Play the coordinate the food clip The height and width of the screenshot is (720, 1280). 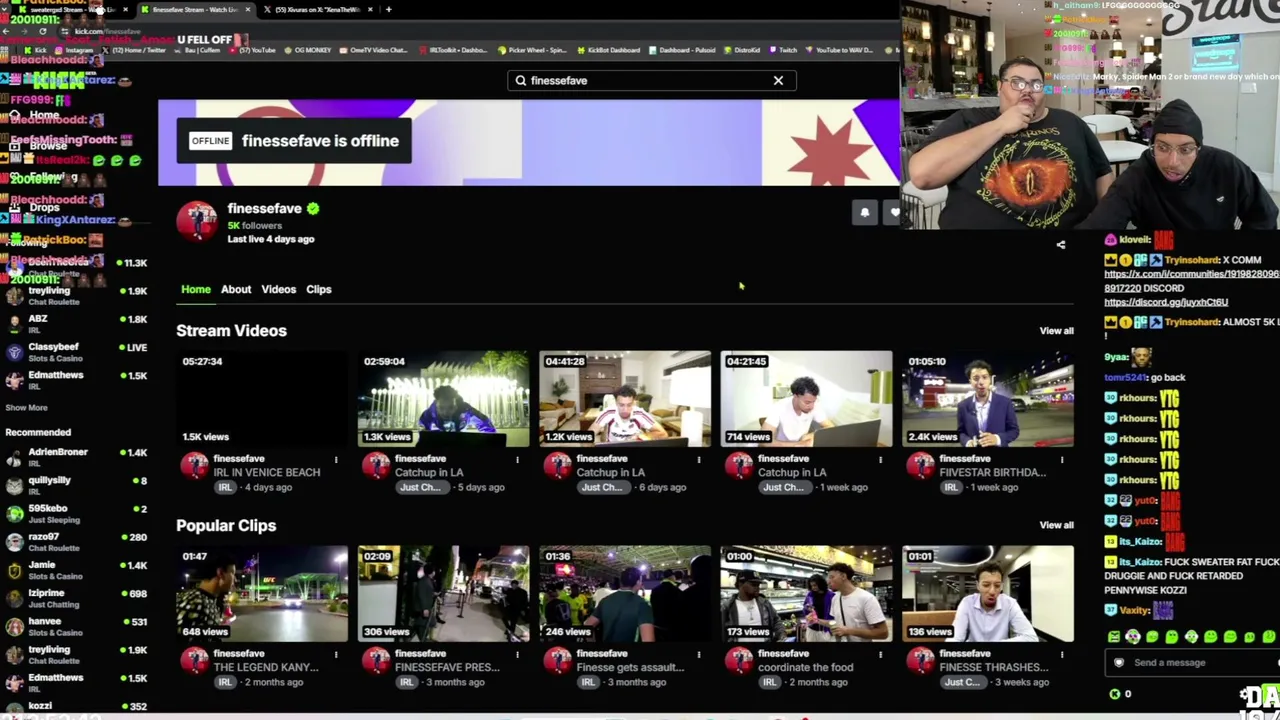coord(806,593)
